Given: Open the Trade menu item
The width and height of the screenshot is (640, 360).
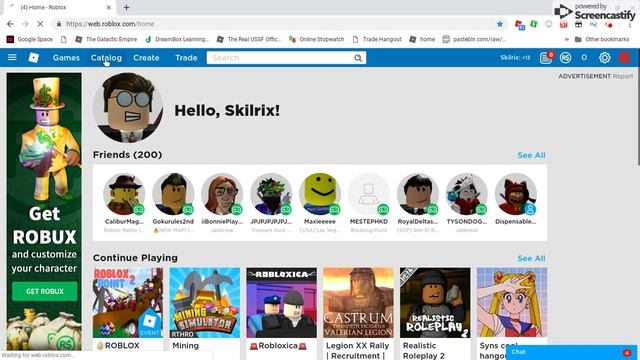Looking at the screenshot, I should coord(186,58).
